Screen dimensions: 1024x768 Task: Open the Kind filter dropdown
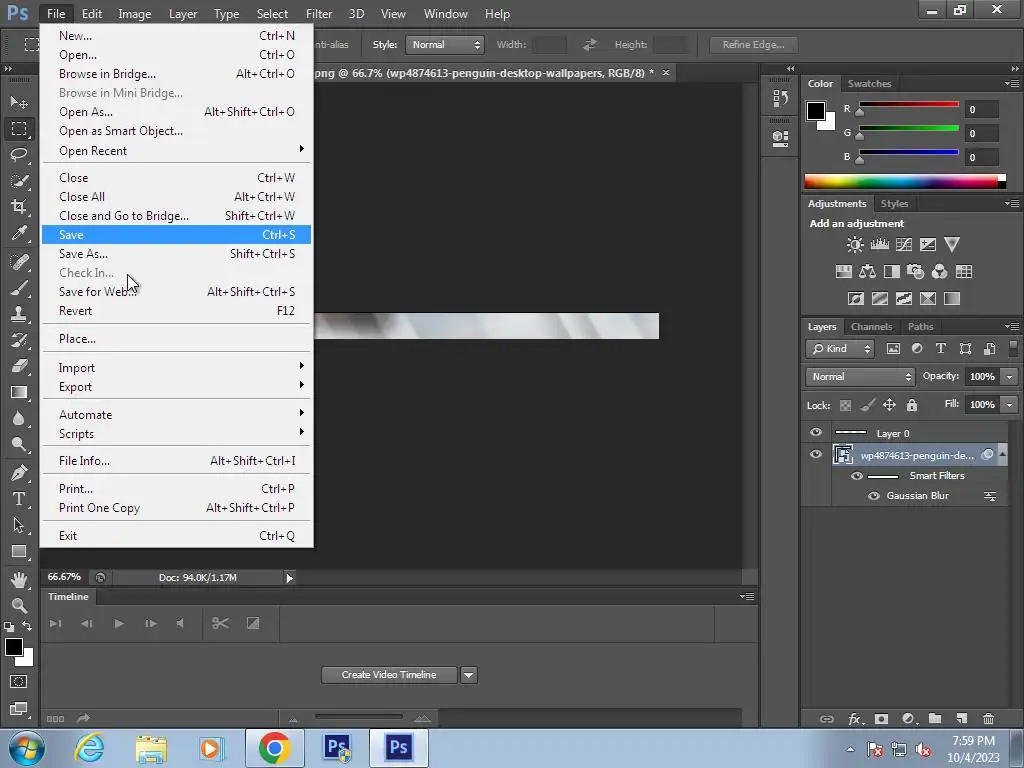tap(840, 349)
